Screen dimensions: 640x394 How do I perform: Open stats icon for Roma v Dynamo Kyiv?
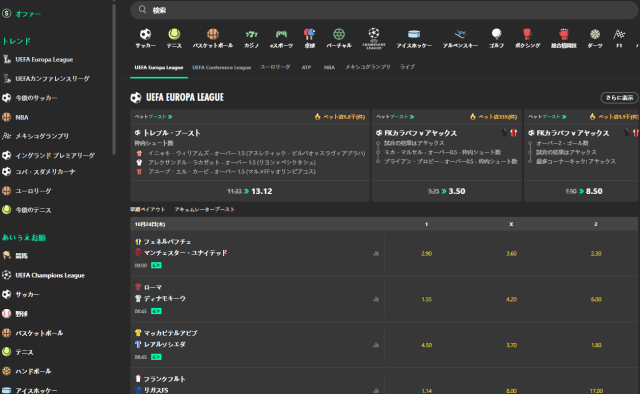click(376, 299)
